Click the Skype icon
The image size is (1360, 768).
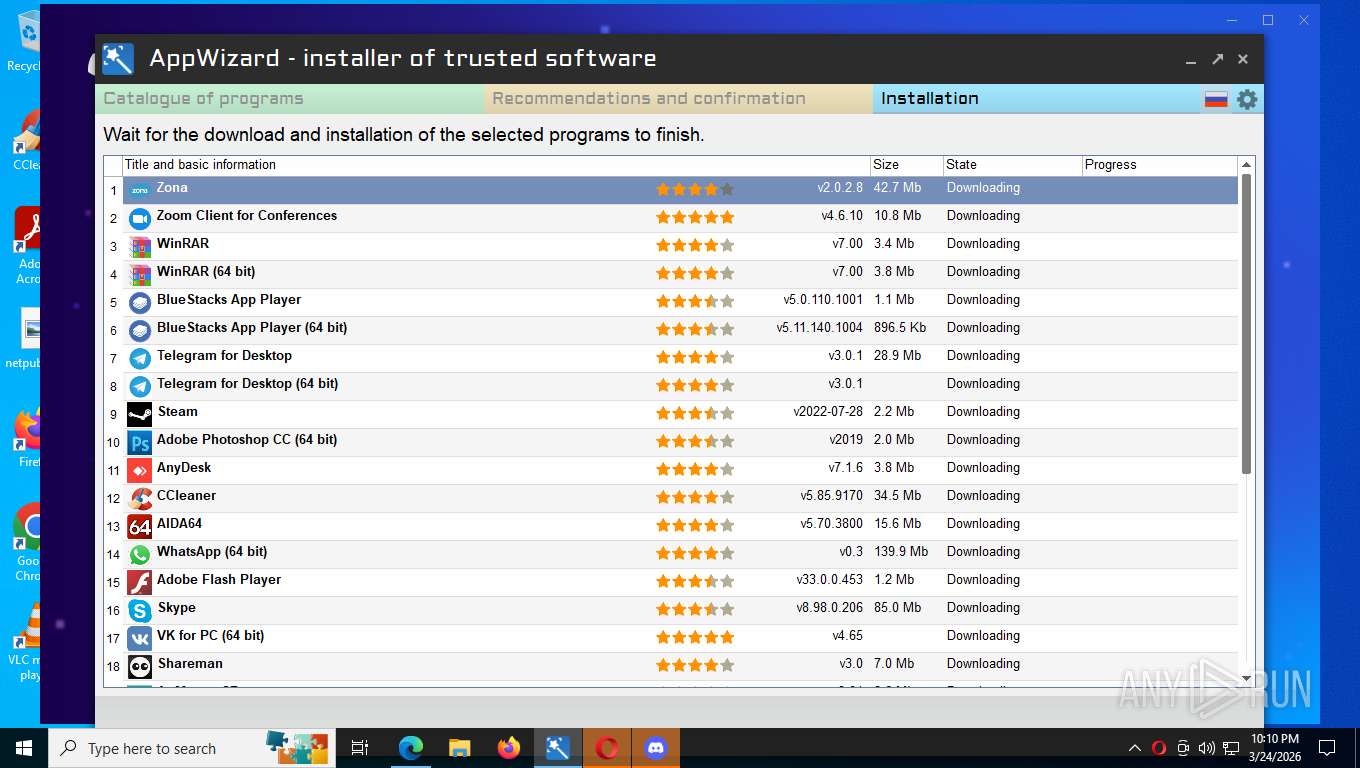tap(140, 610)
